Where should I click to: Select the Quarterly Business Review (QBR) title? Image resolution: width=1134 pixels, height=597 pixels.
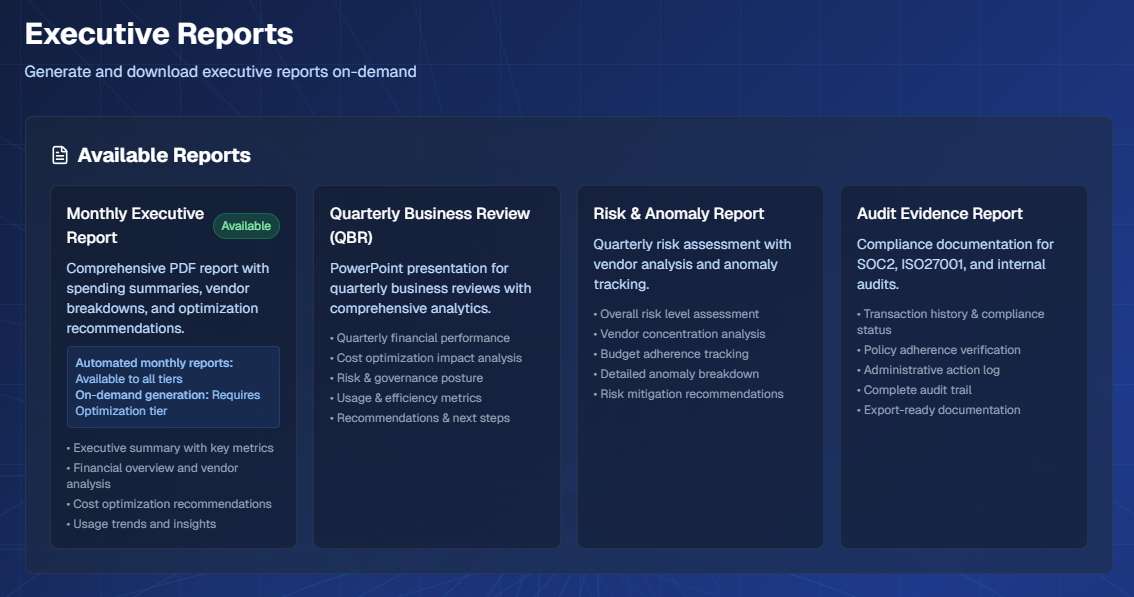430,225
